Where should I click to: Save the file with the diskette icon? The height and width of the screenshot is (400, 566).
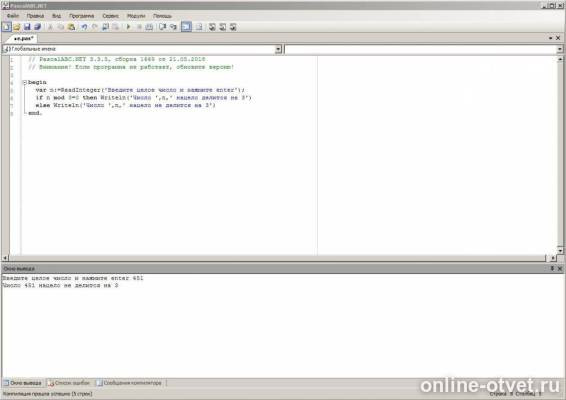pyautogui.click(x=27, y=27)
